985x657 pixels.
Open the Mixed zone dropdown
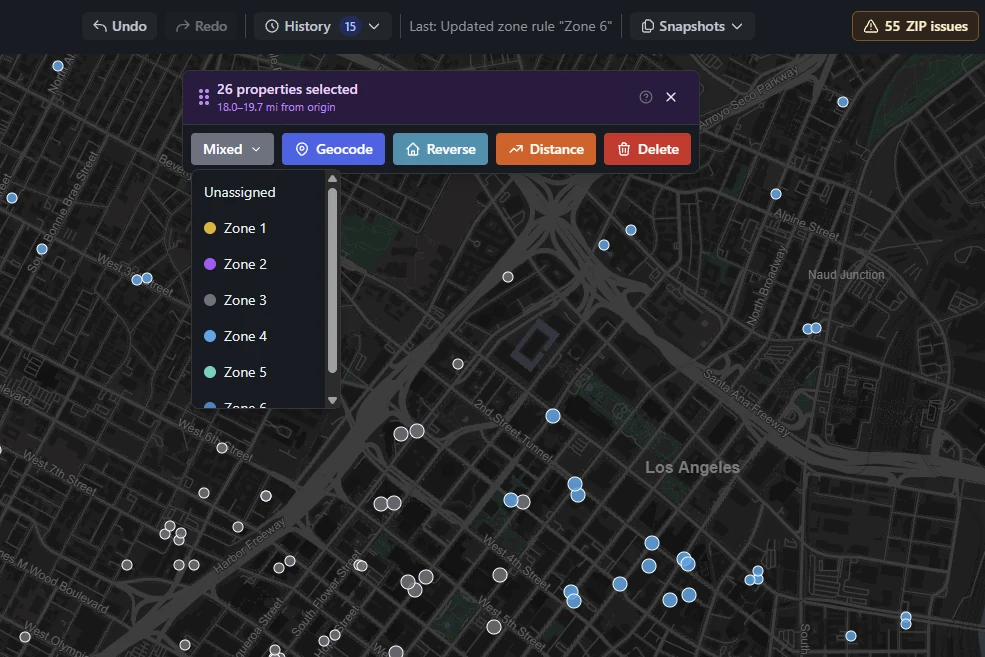click(x=232, y=149)
